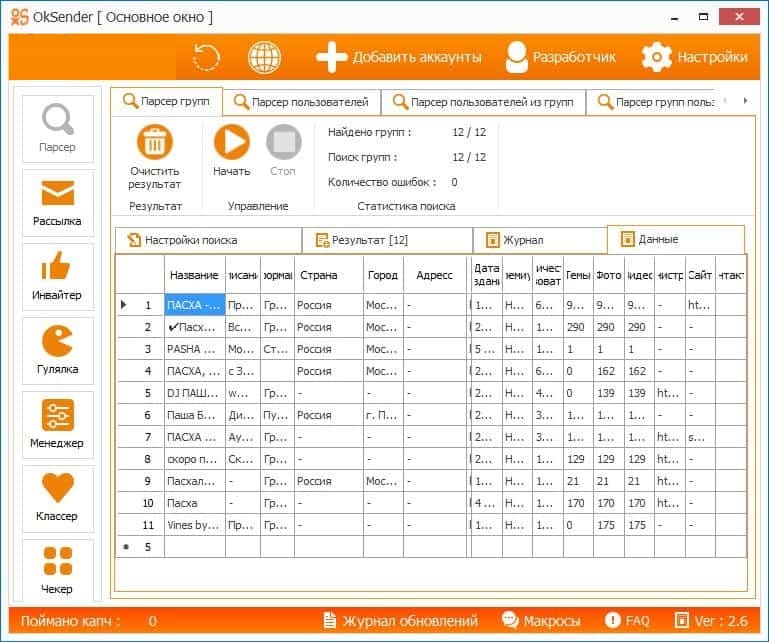
Task: Click Адресс column header
Action: (435, 275)
